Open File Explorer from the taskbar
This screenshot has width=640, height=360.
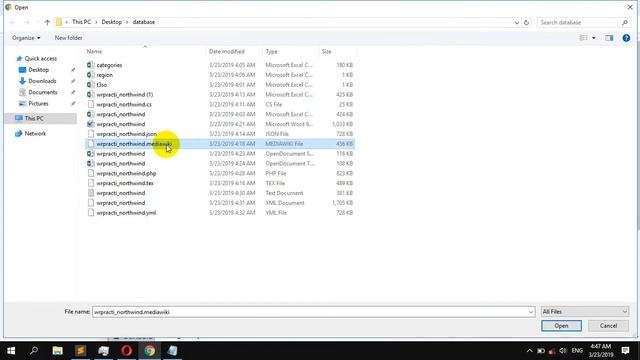click(x=58, y=351)
